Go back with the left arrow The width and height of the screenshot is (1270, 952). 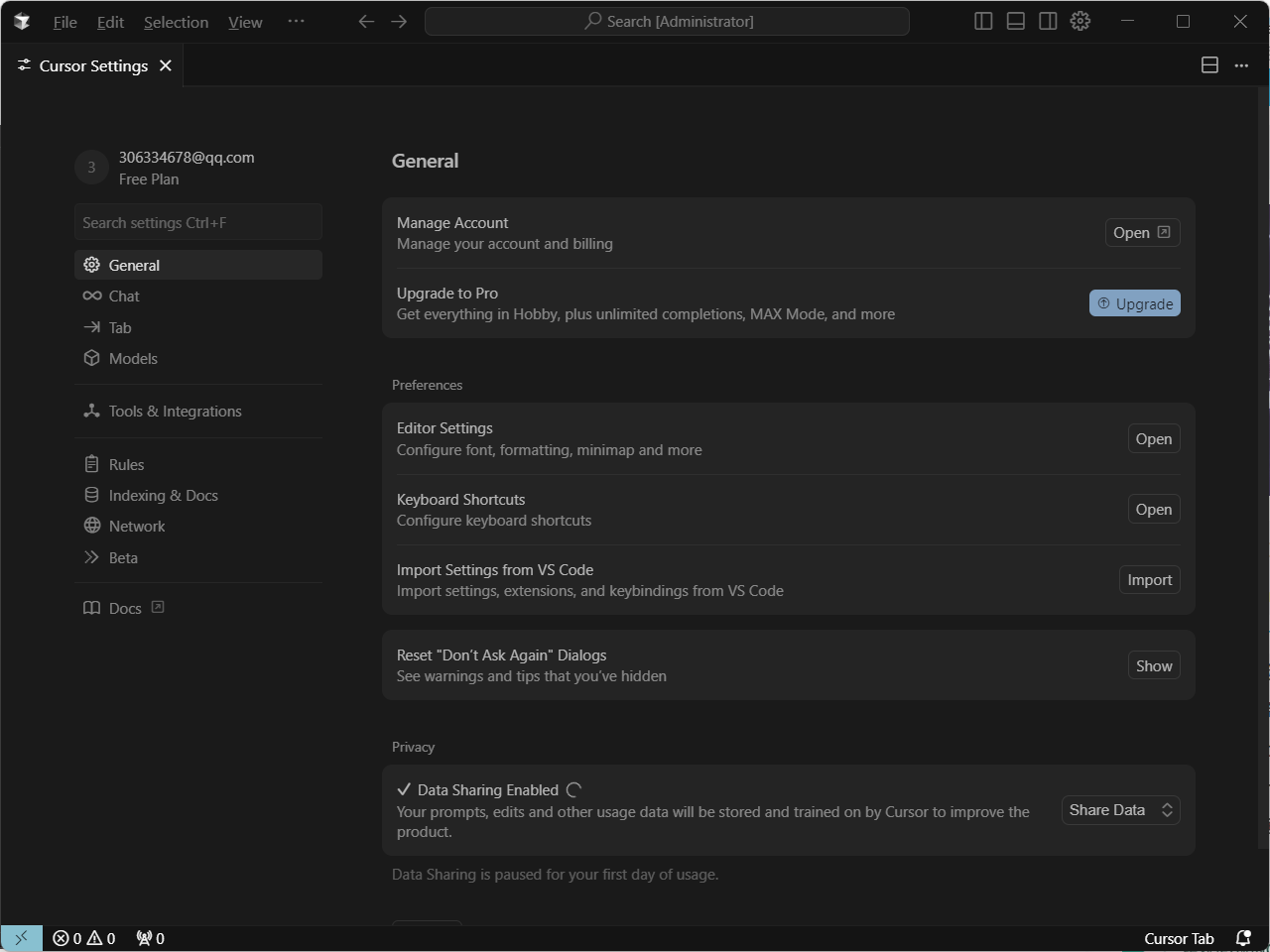[x=366, y=21]
